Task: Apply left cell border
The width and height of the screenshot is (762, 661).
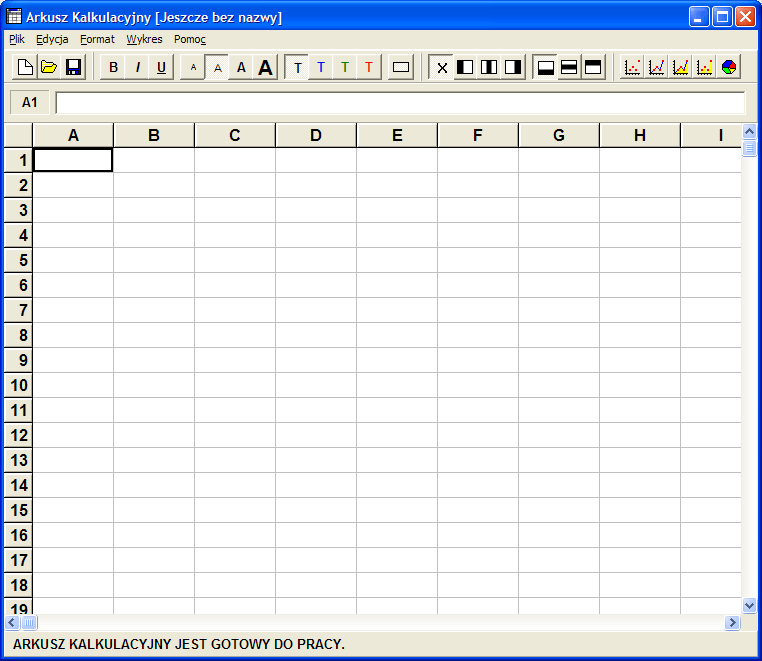Action: (465, 67)
